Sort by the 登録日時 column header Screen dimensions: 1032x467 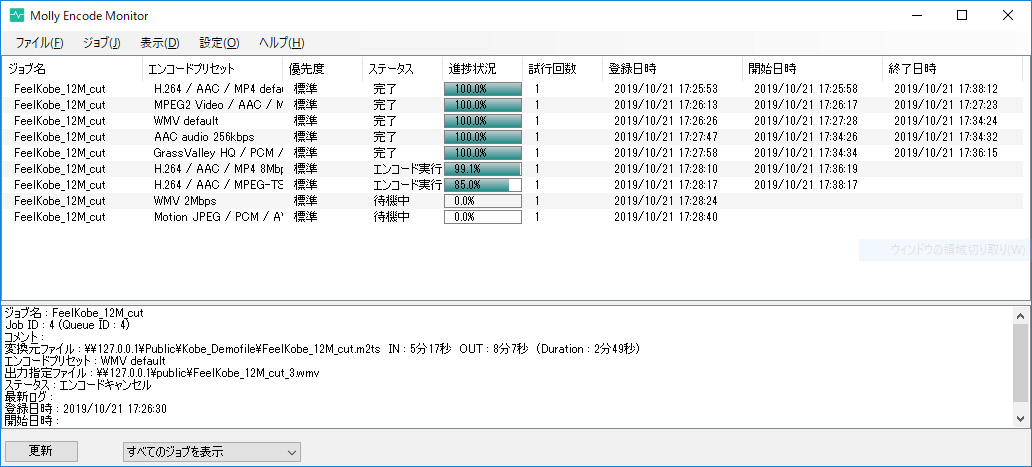click(632, 69)
